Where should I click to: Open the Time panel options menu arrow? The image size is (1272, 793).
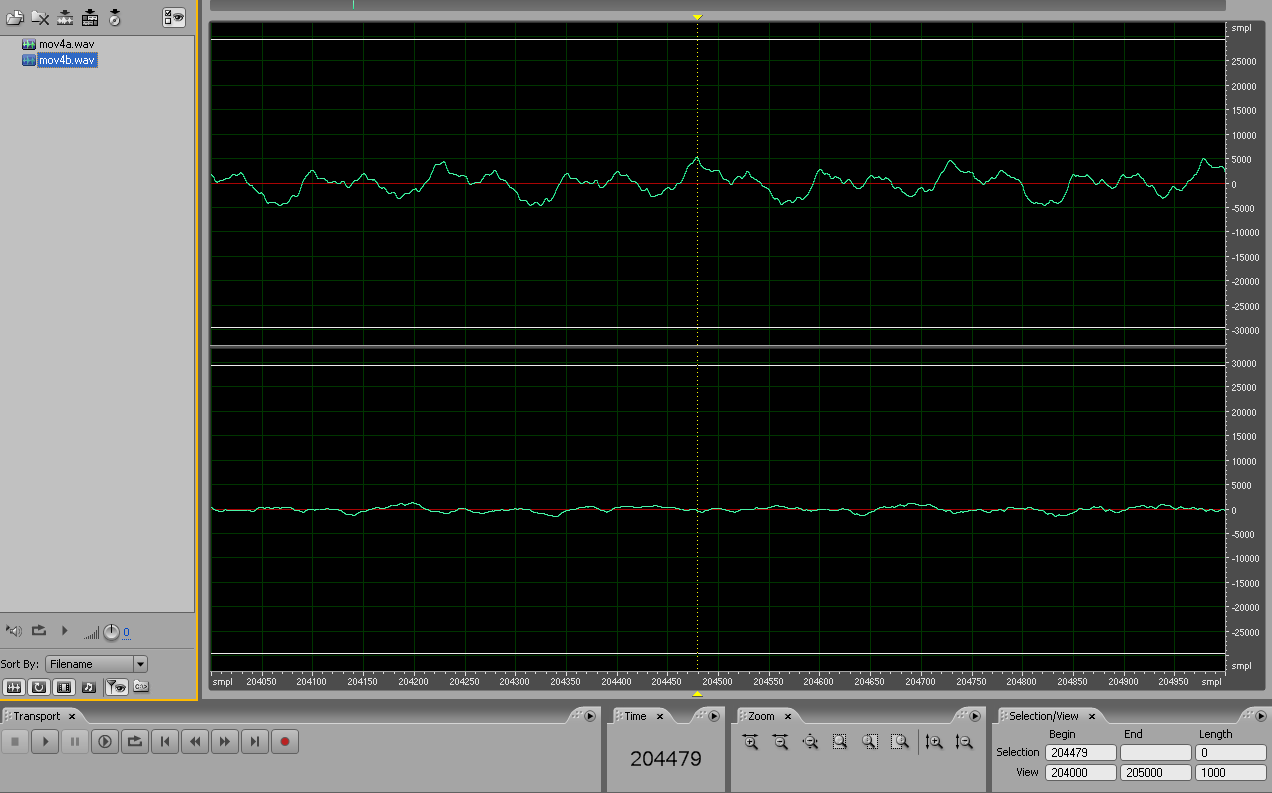click(x=714, y=716)
